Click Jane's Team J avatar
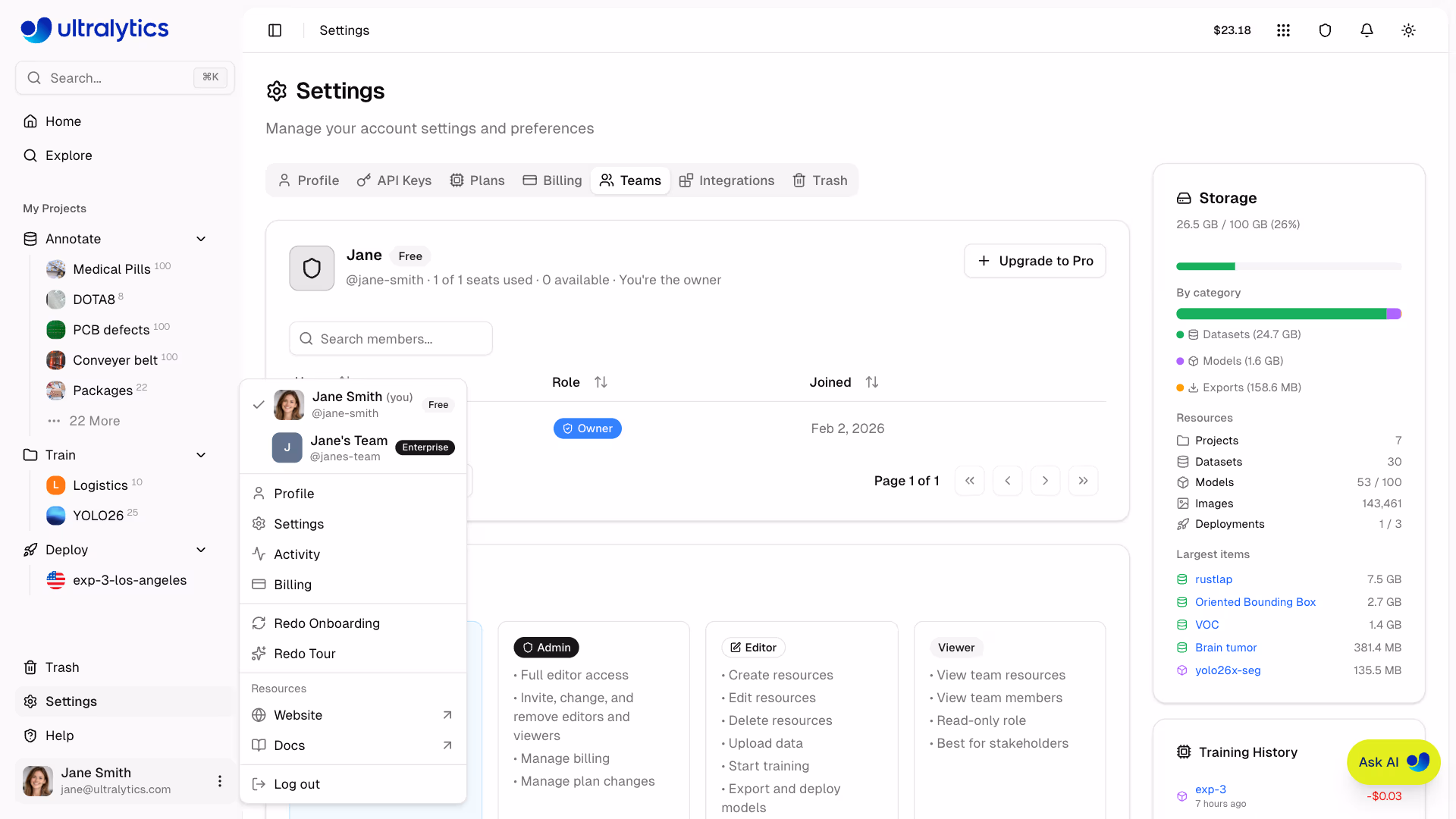 pos(287,447)
